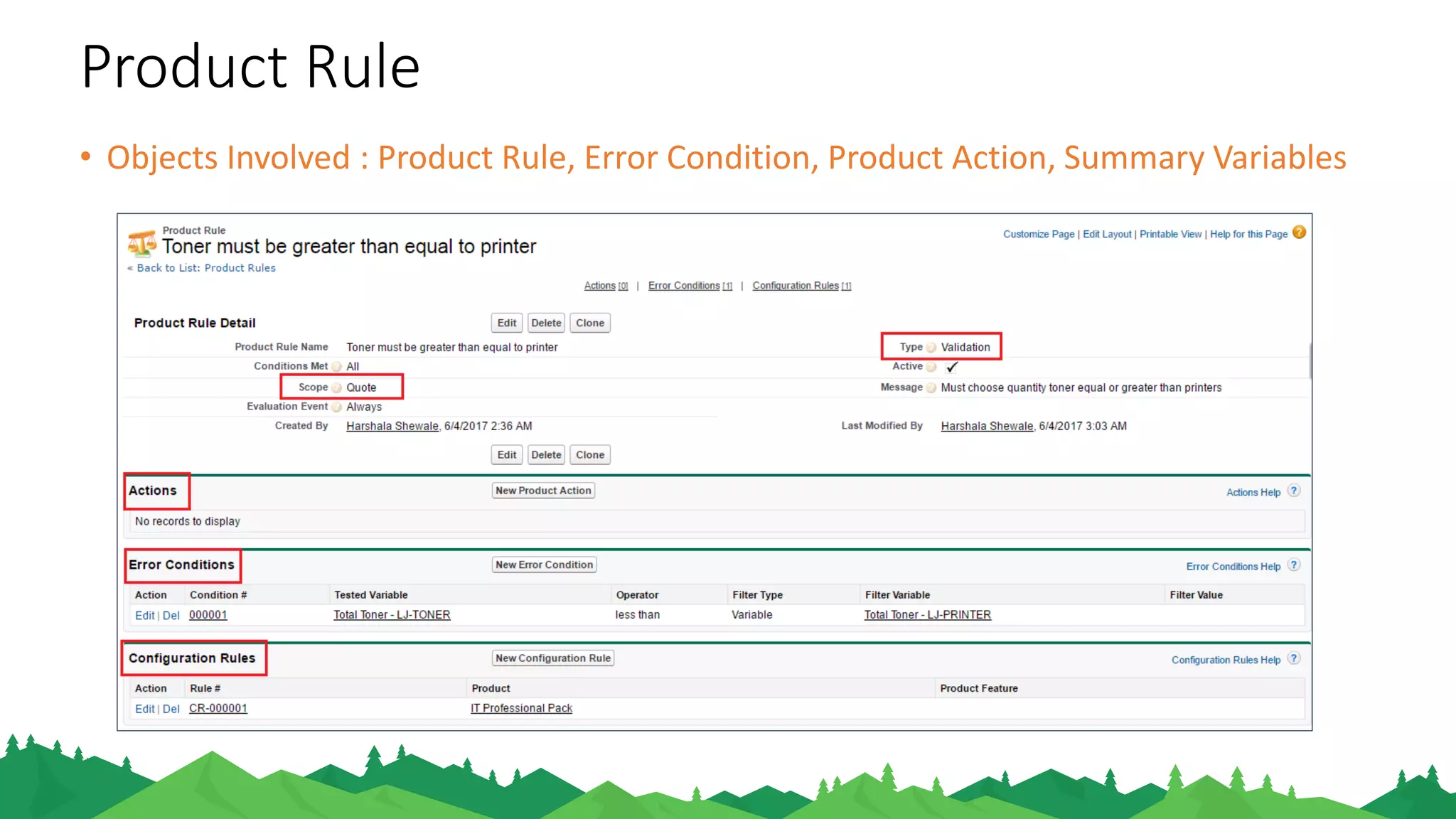
Task: Open condition number 000001
Action: [208, 615]
